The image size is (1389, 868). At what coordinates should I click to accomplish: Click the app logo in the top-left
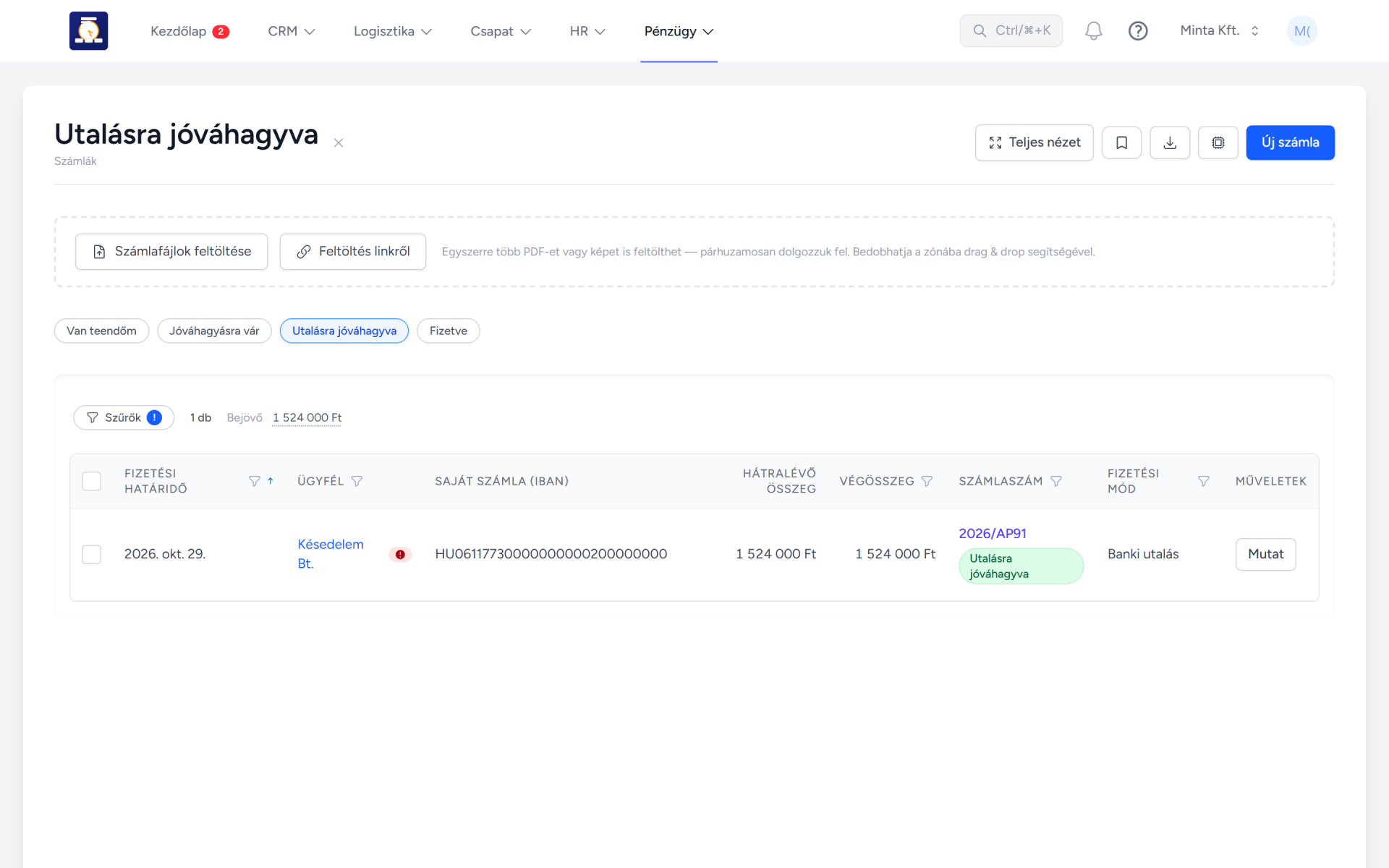click(x=88, y=31)
